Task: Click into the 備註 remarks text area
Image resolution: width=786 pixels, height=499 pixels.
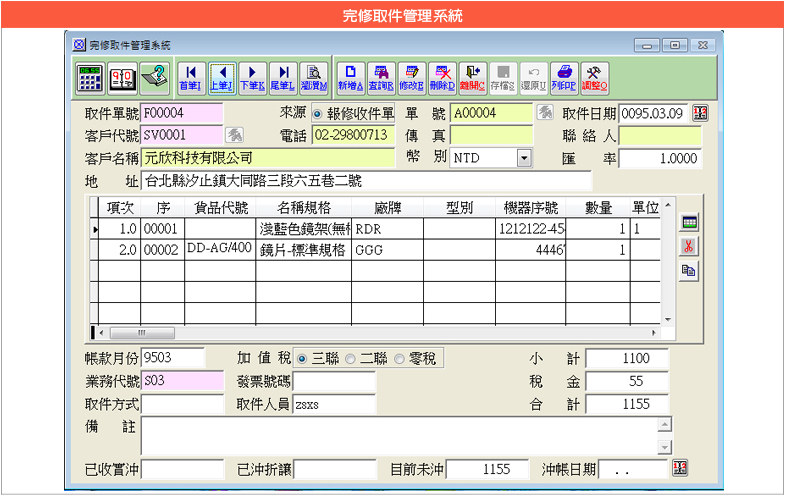Action: [x=398, y=435]
